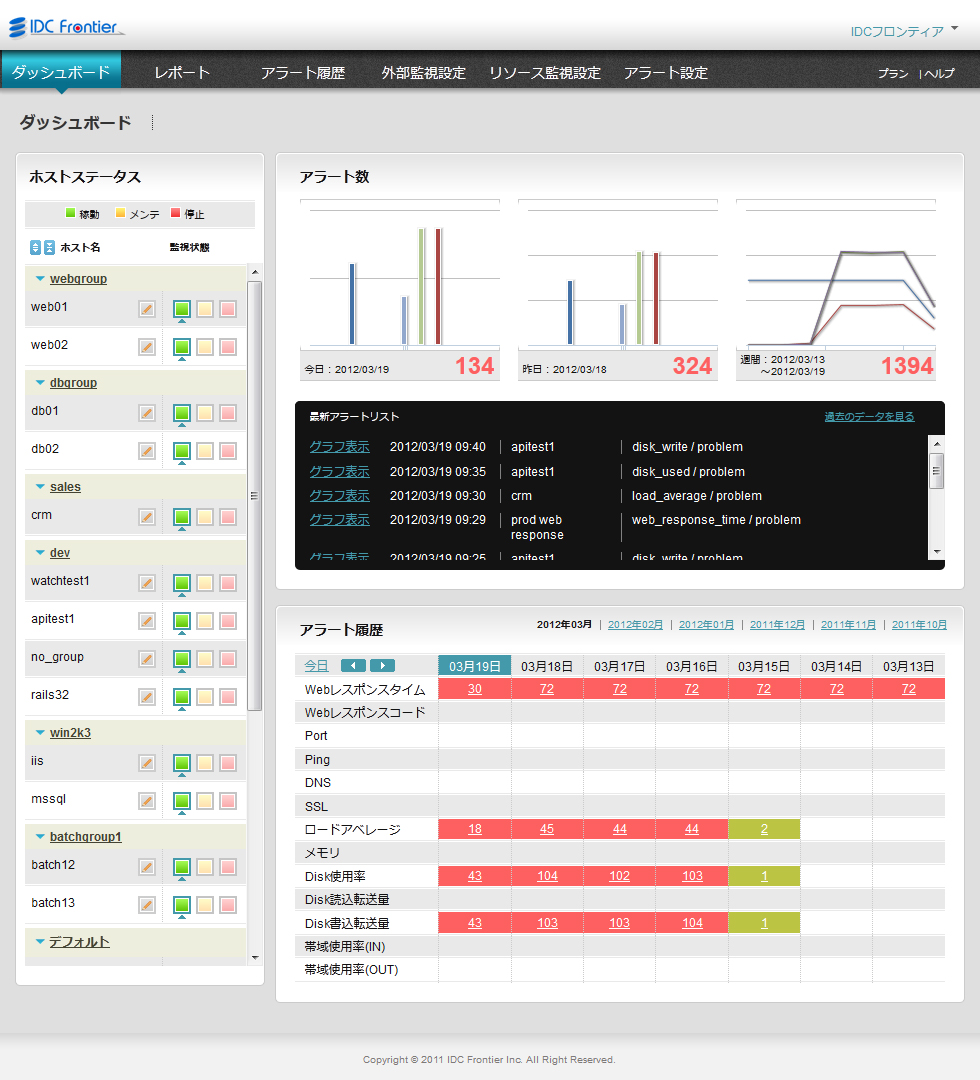Set crm to yellow メンテ status
Screen dimensions: 980x1080
(205, 517)
